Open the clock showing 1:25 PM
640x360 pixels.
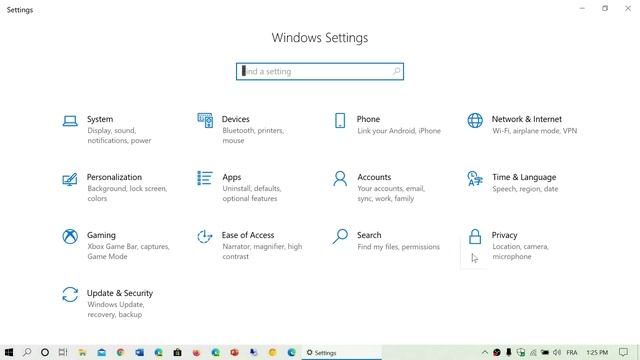coord(597,352)
